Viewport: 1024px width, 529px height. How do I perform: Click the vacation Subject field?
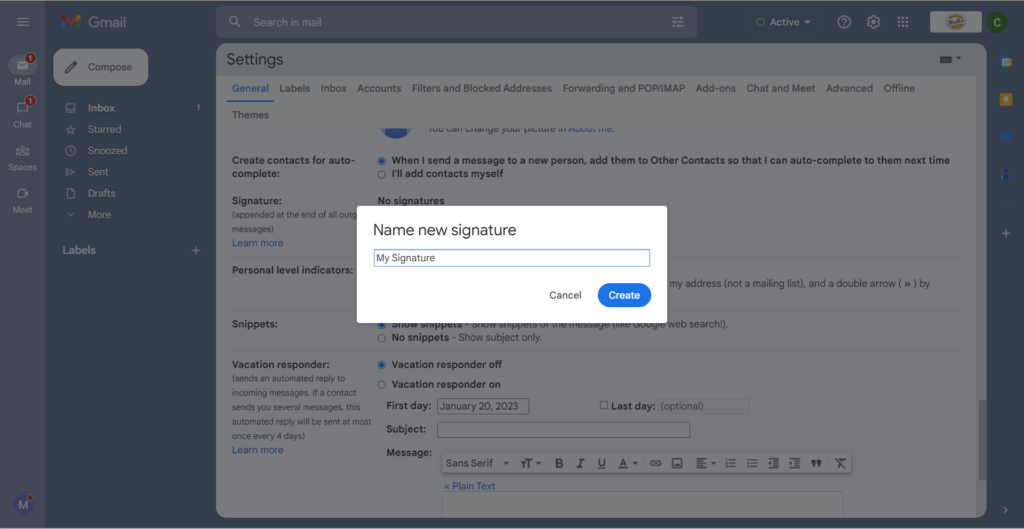(x=563, y=430)
